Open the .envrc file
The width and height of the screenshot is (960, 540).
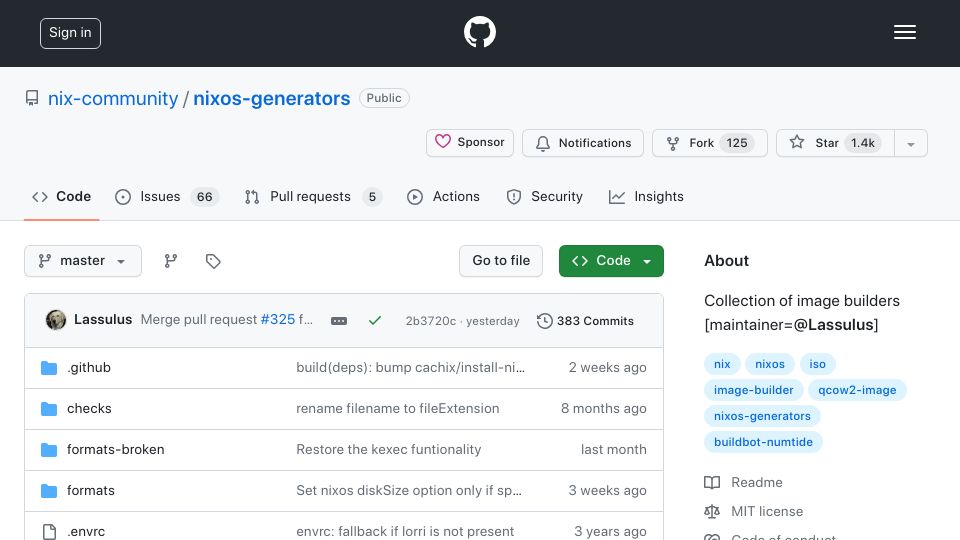tap(86, 531)
